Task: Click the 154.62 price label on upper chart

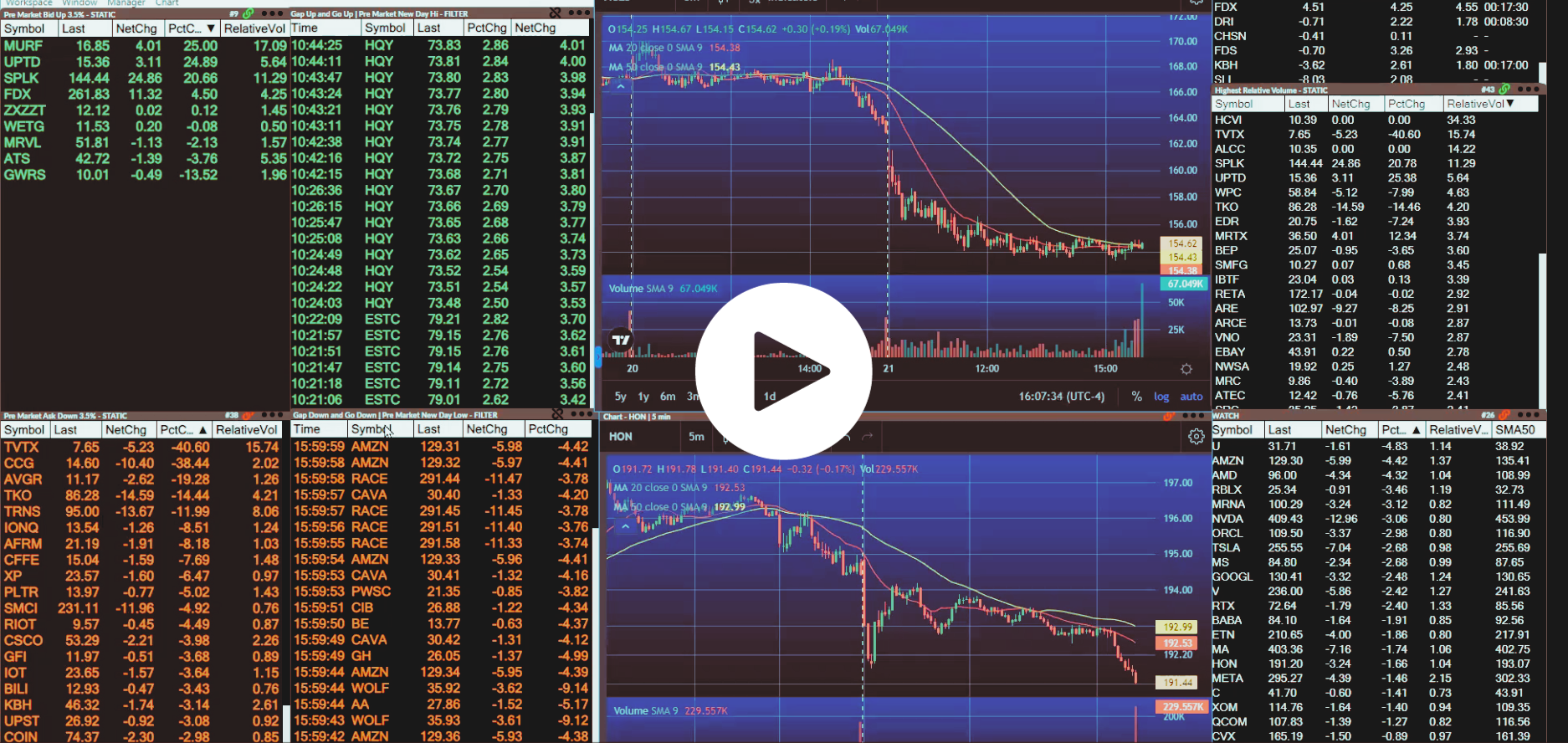Action: [x=1181, y=243]
